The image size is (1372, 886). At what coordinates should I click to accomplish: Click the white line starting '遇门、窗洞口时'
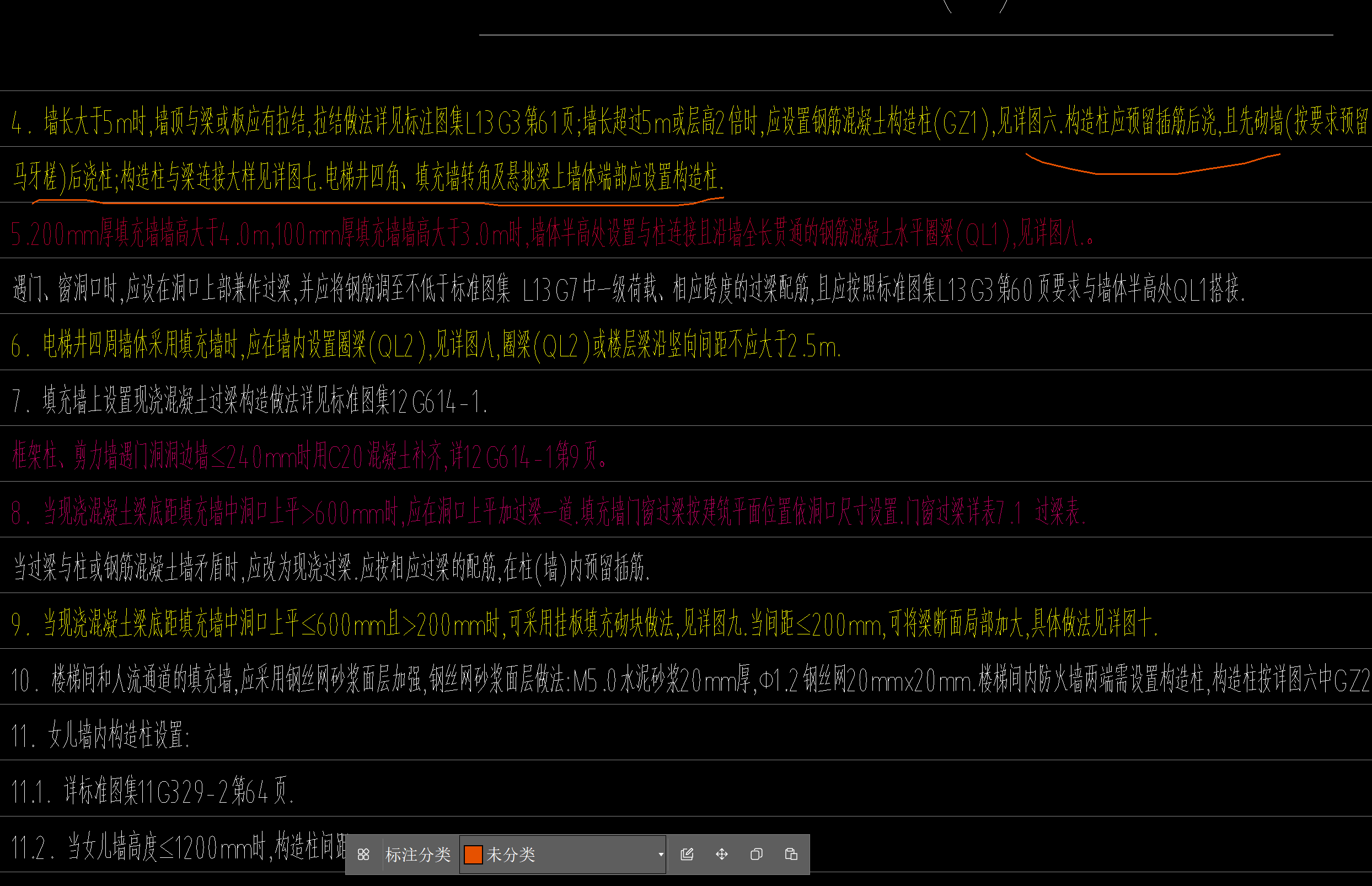tap(629, 289)
